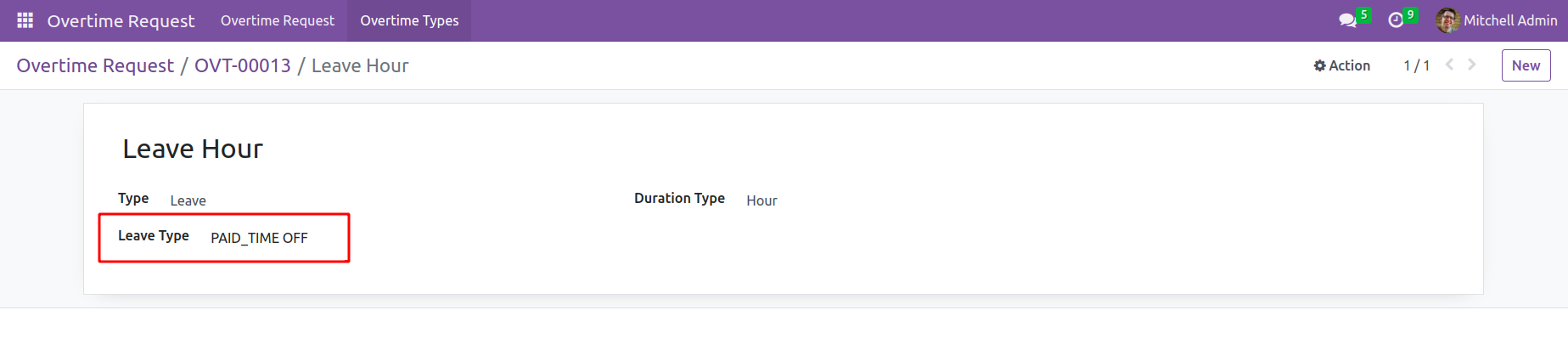The height and width of the screenshot is (361, 1568).
Task: Click the 1 / 1 pager counter
Action: click(1416, 65)
